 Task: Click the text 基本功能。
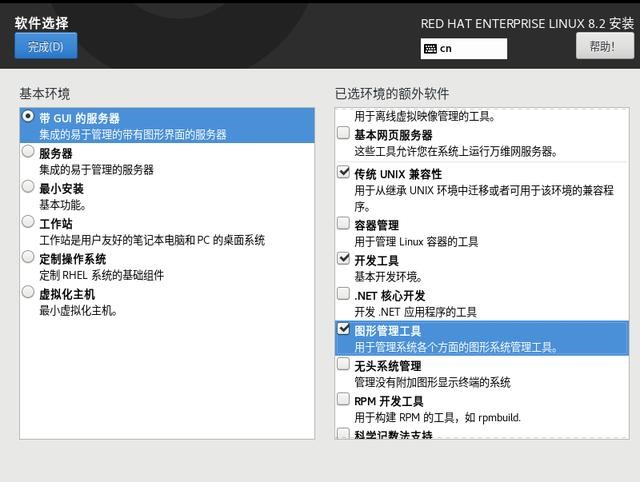[x=62, y=204]
